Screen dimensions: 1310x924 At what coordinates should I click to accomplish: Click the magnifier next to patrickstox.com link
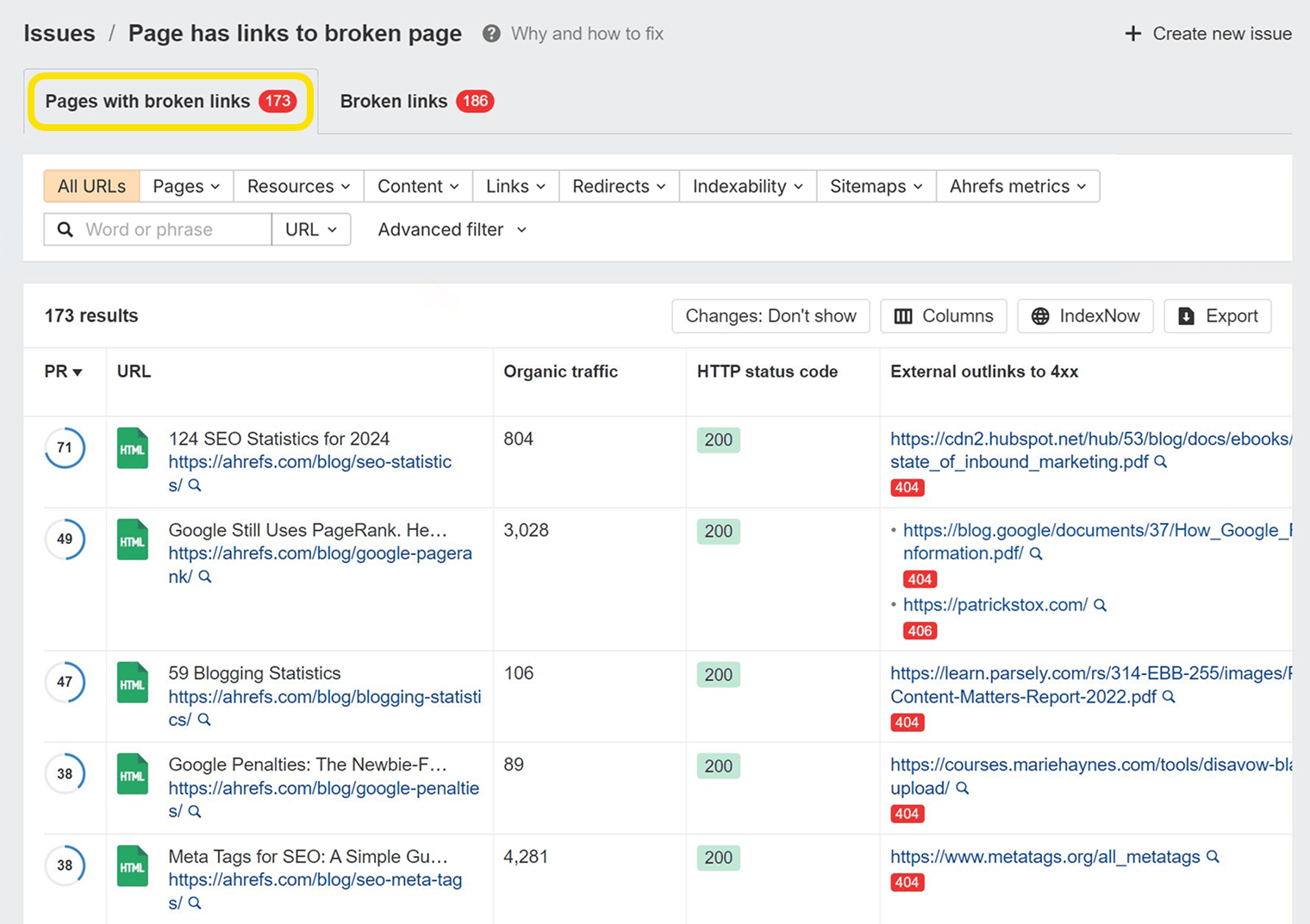point(1100,605)
